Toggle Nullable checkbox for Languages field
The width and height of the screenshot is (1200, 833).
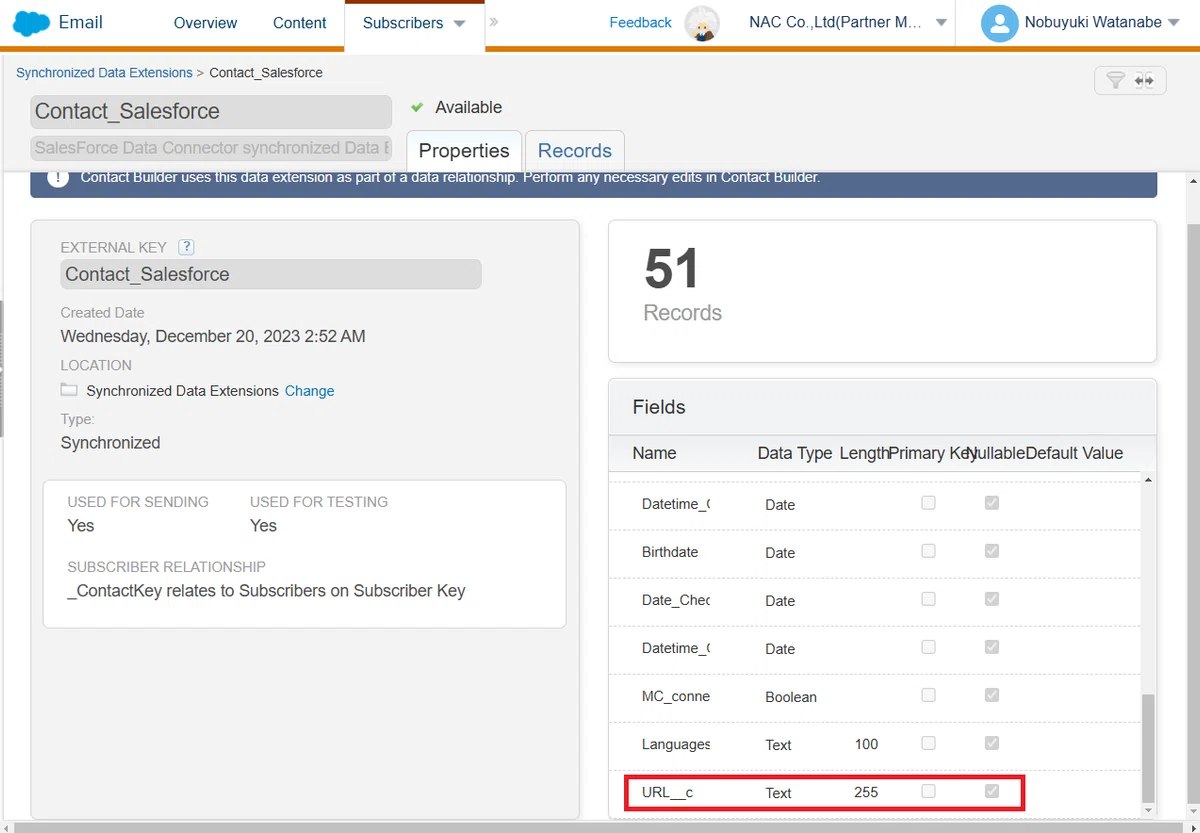pyautogui.click(x=991, y=743)
